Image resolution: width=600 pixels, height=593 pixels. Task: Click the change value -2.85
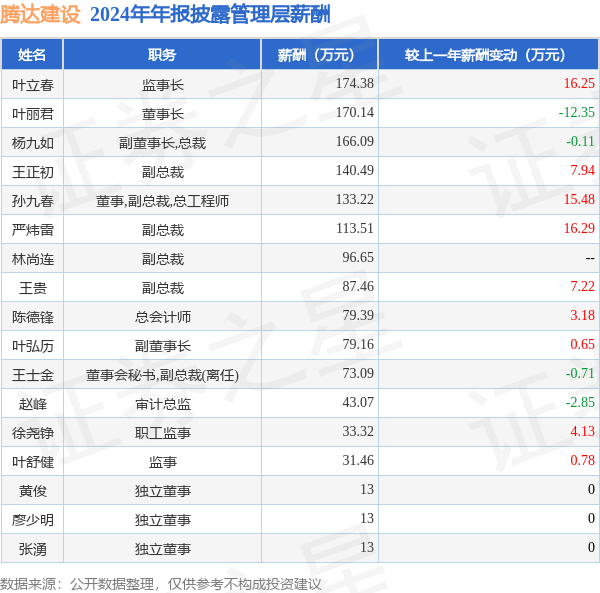click(x=580, y=402)
